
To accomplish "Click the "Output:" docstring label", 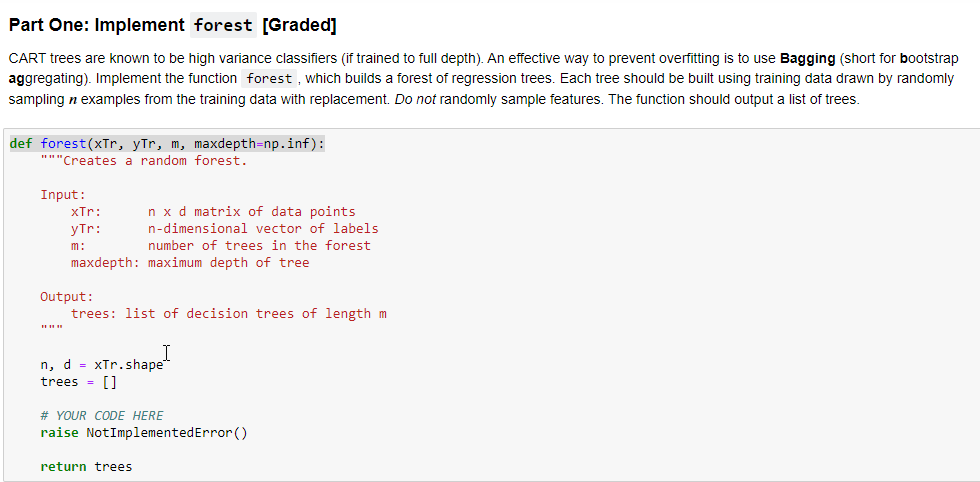I will pyautogui.click(x=67, y=296).
